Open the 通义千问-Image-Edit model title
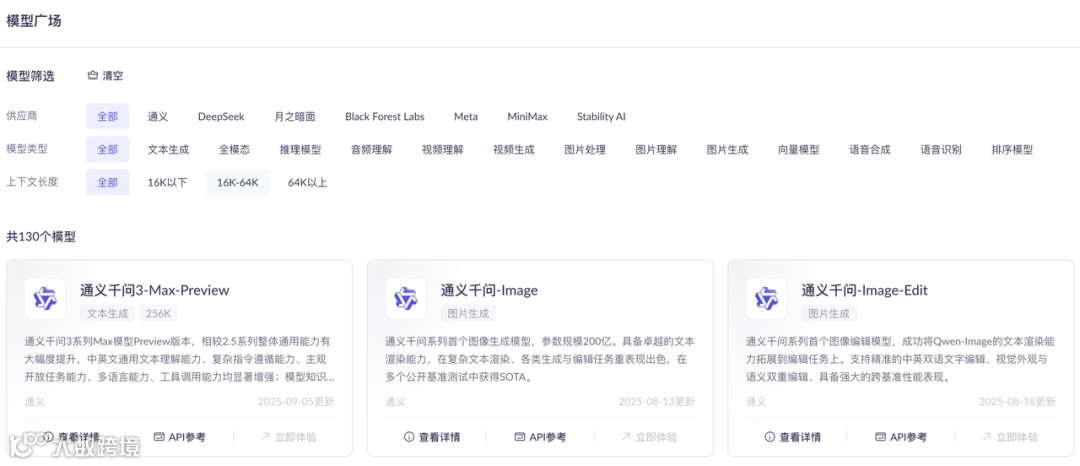The image size is (1080, 466). click(x=864, y=290)
